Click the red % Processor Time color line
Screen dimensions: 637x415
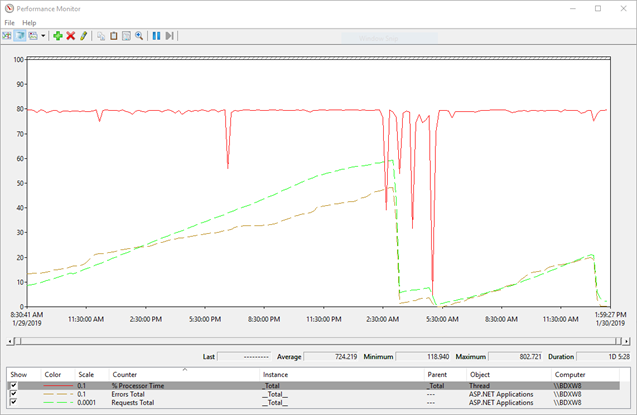point(58,386)
